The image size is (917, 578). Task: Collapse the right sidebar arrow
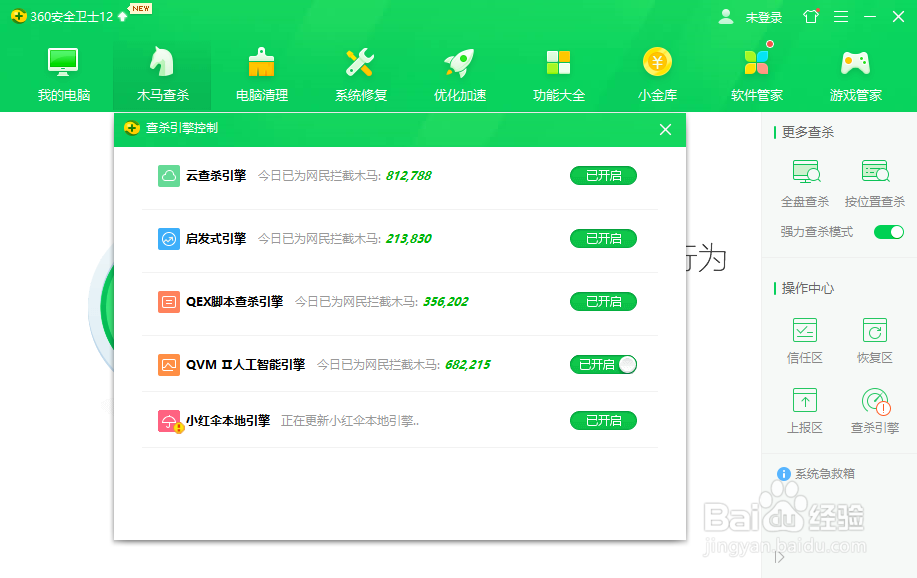[779, 557]
